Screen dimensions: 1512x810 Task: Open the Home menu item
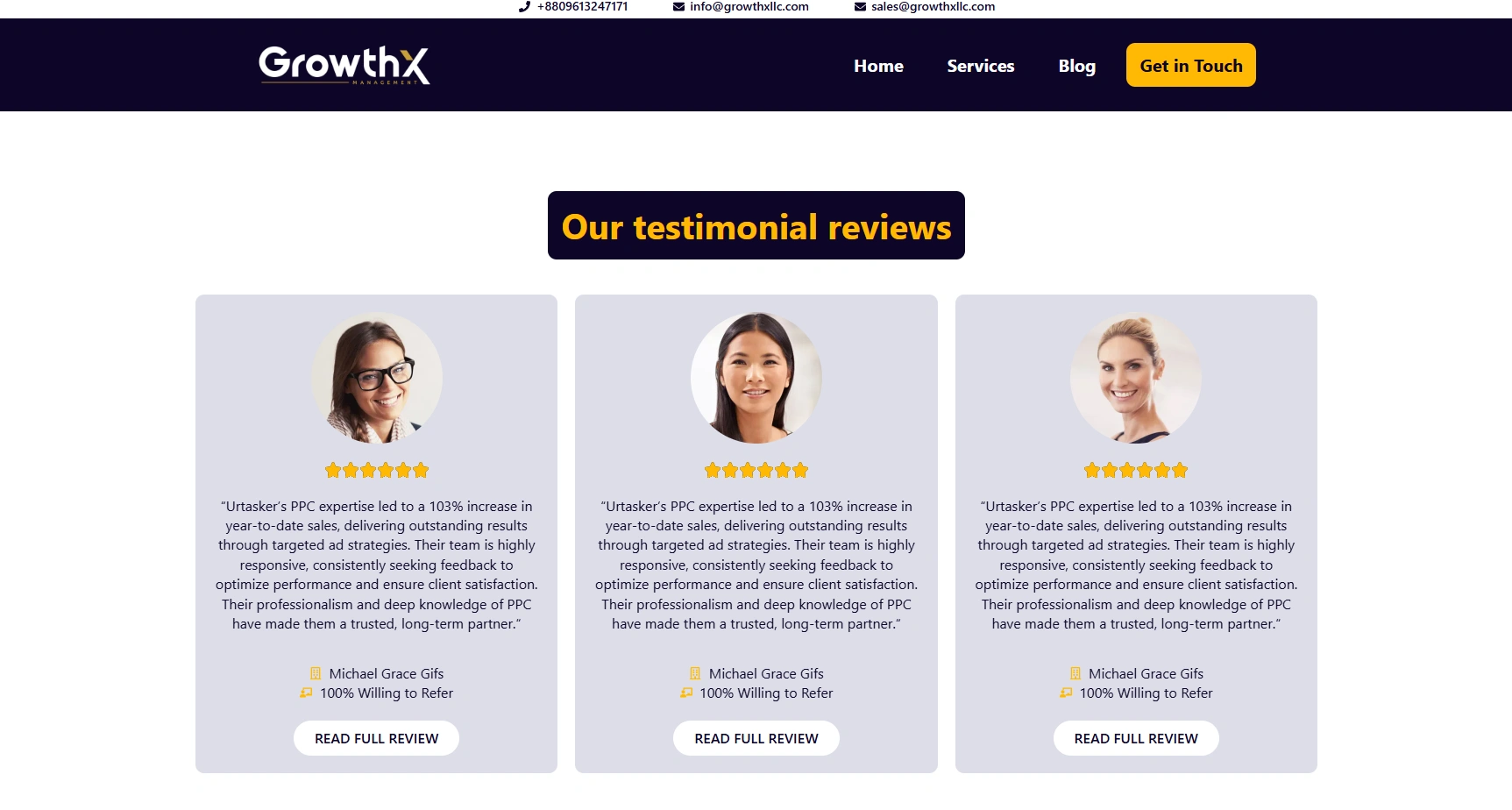pyautogui.click(x=878, y=66)
